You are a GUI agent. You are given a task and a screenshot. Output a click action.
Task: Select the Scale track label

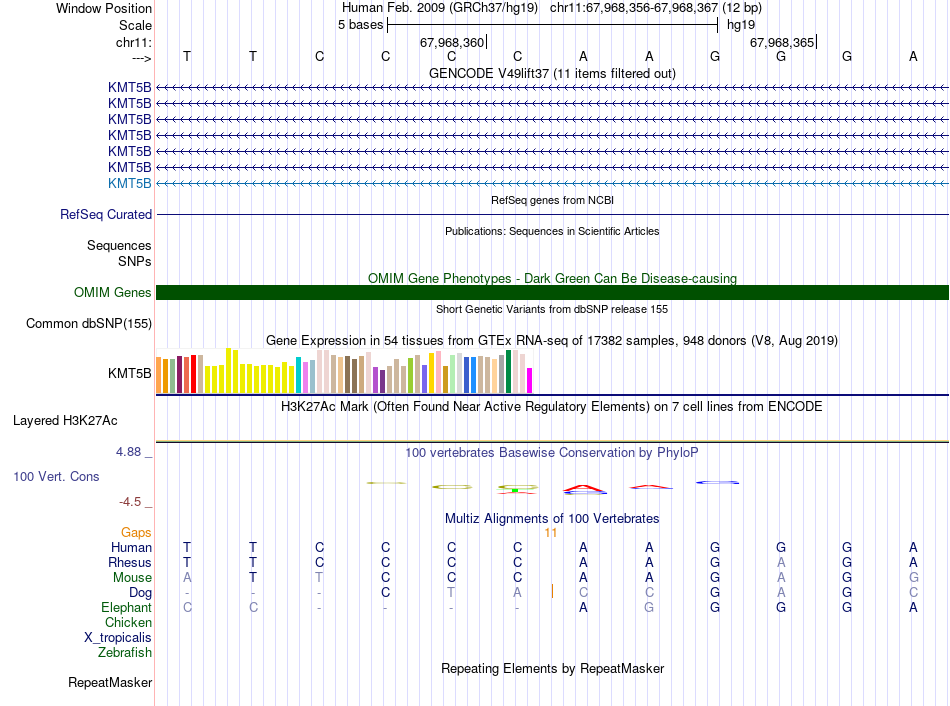coord(135,25)
